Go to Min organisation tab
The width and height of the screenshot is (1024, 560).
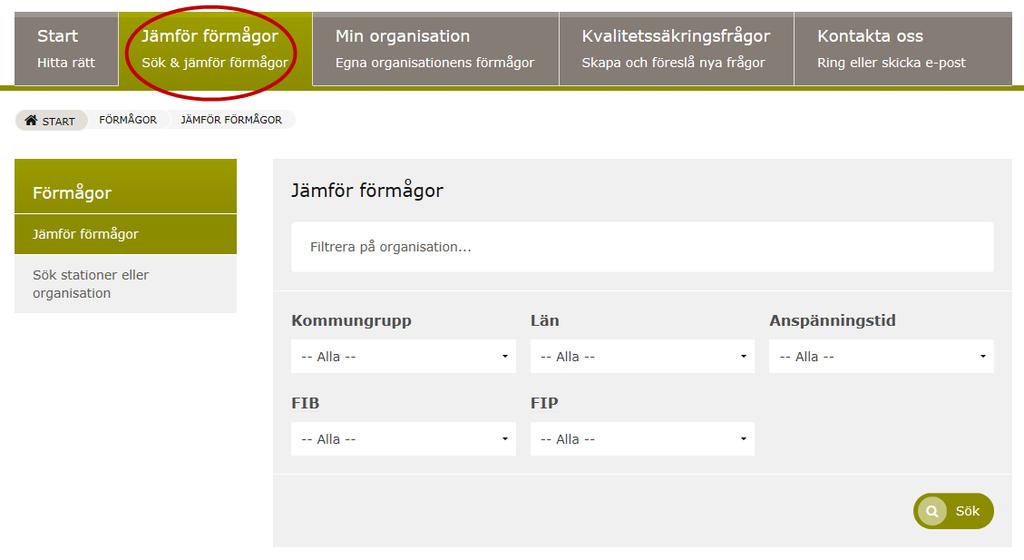(x=436, y=49)
